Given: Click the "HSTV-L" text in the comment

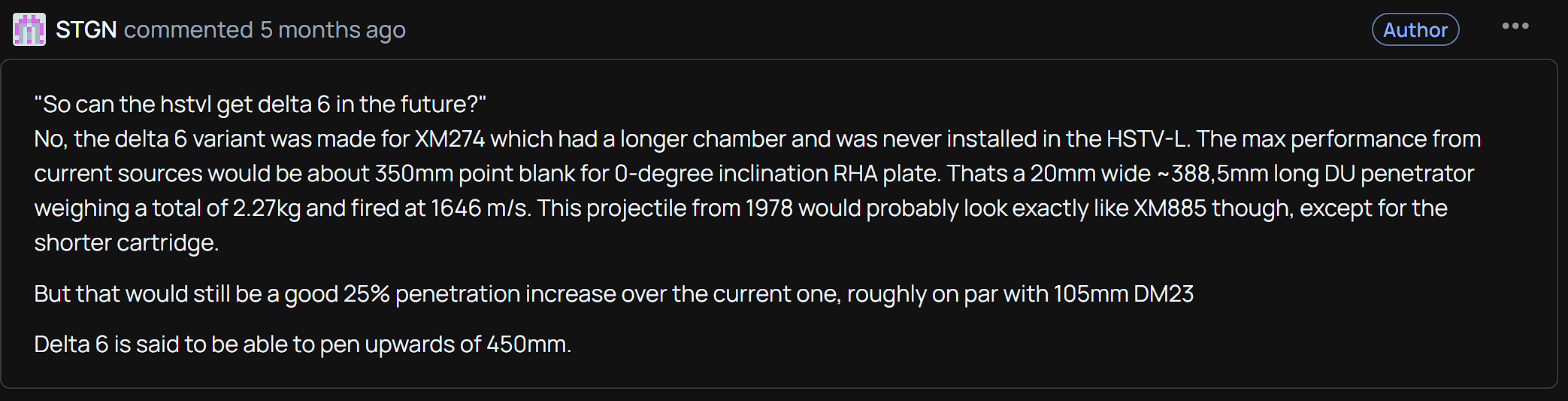Looking at the screenshot, I should click(1148, 138).
